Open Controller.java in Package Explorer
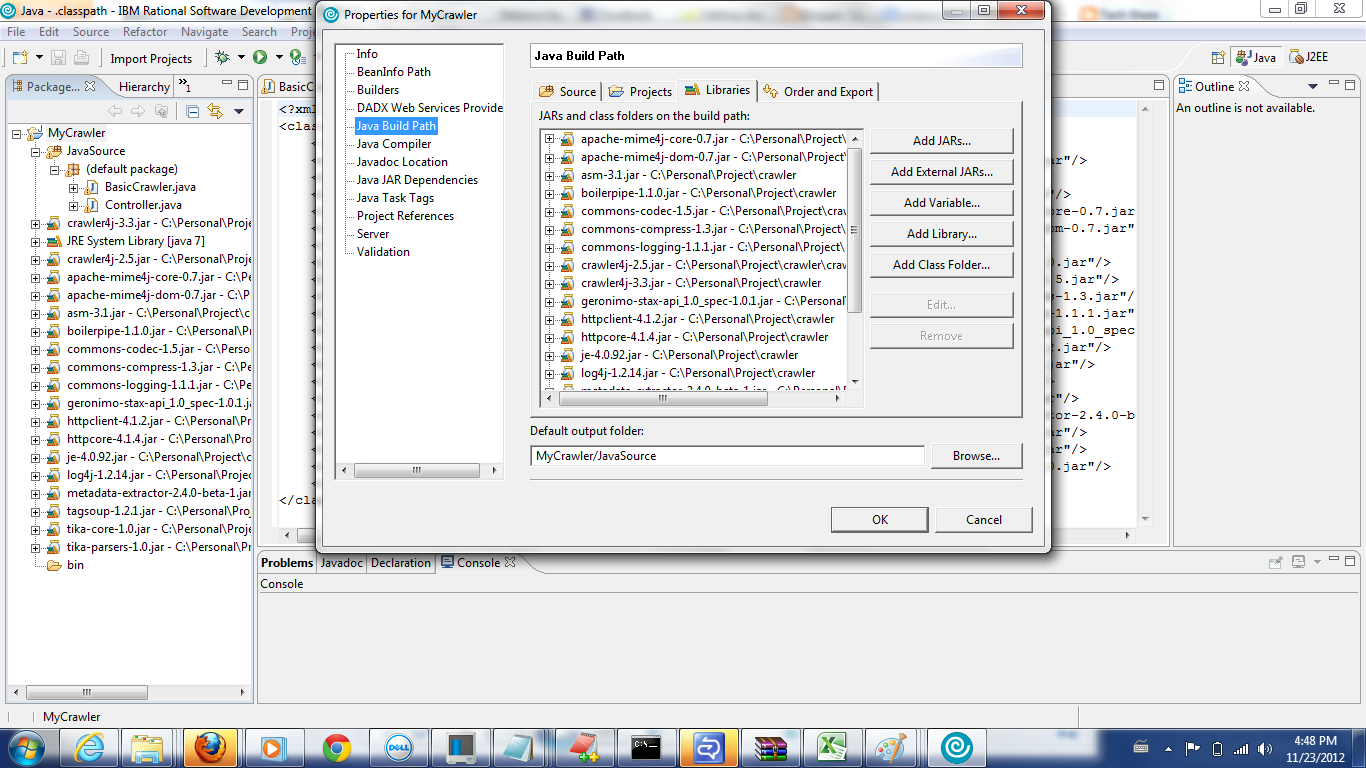This screenshot has width=1366, height=768. click(x=143, y=205)
